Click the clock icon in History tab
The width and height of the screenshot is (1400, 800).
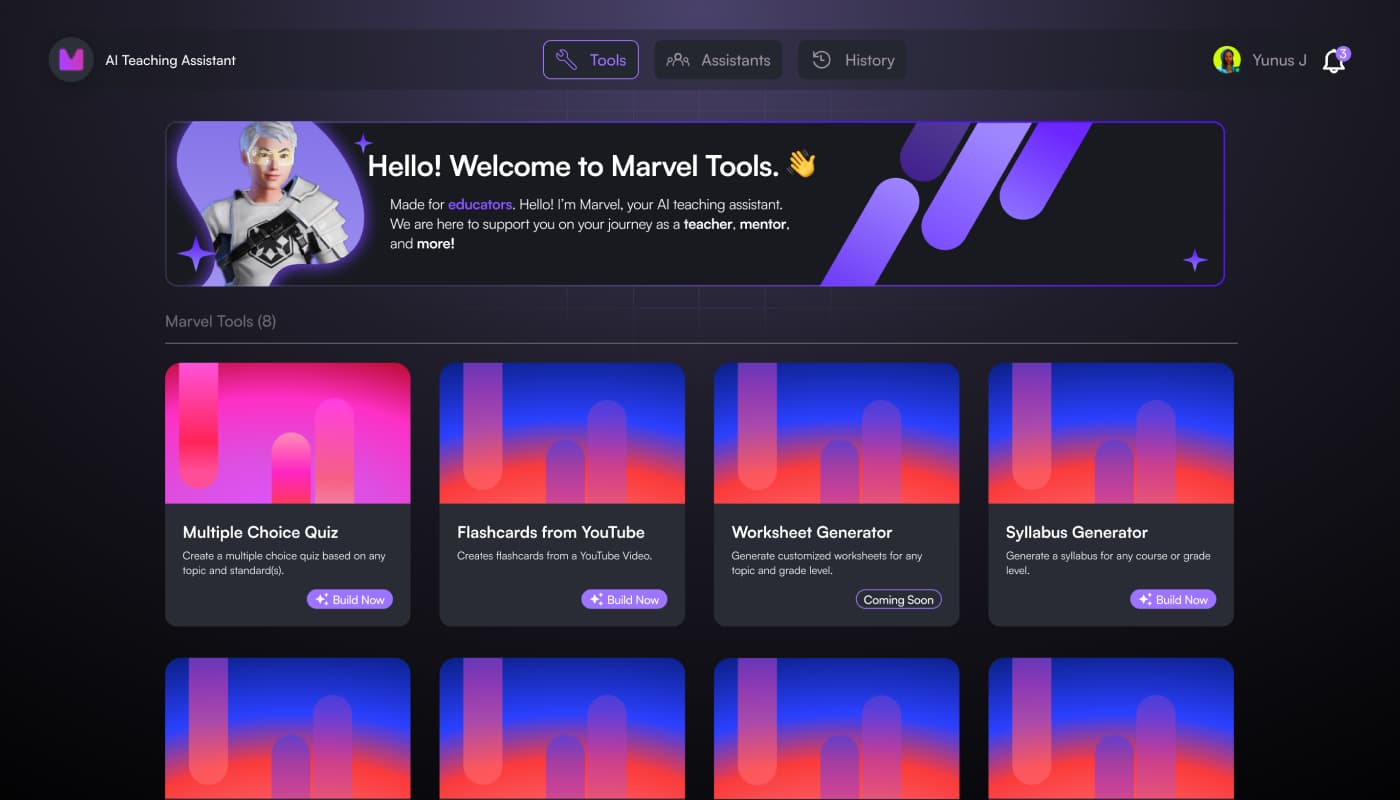[x=821, y=60]
